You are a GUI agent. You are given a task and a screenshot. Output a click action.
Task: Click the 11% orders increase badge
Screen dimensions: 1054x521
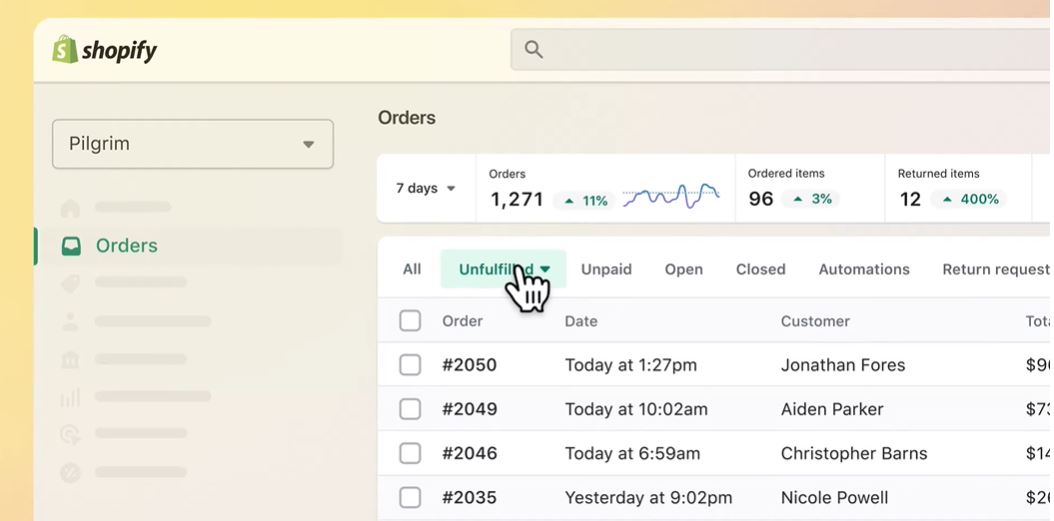point(584,200)
